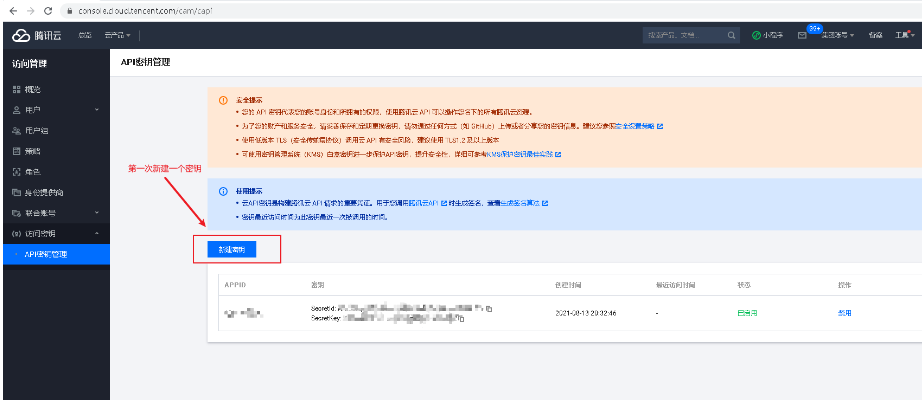Screen dimensions: 924x401
Task: Click the grid icon beside 概览
Action: (16, 90)
